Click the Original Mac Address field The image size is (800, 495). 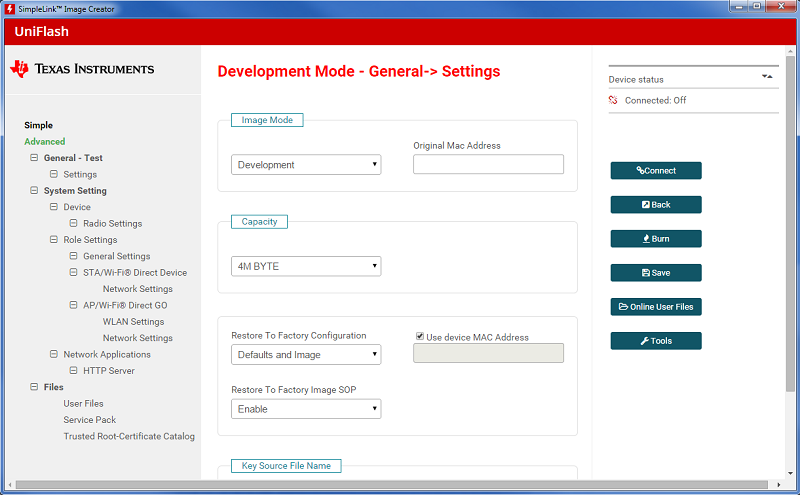click(x=488, y=165)
